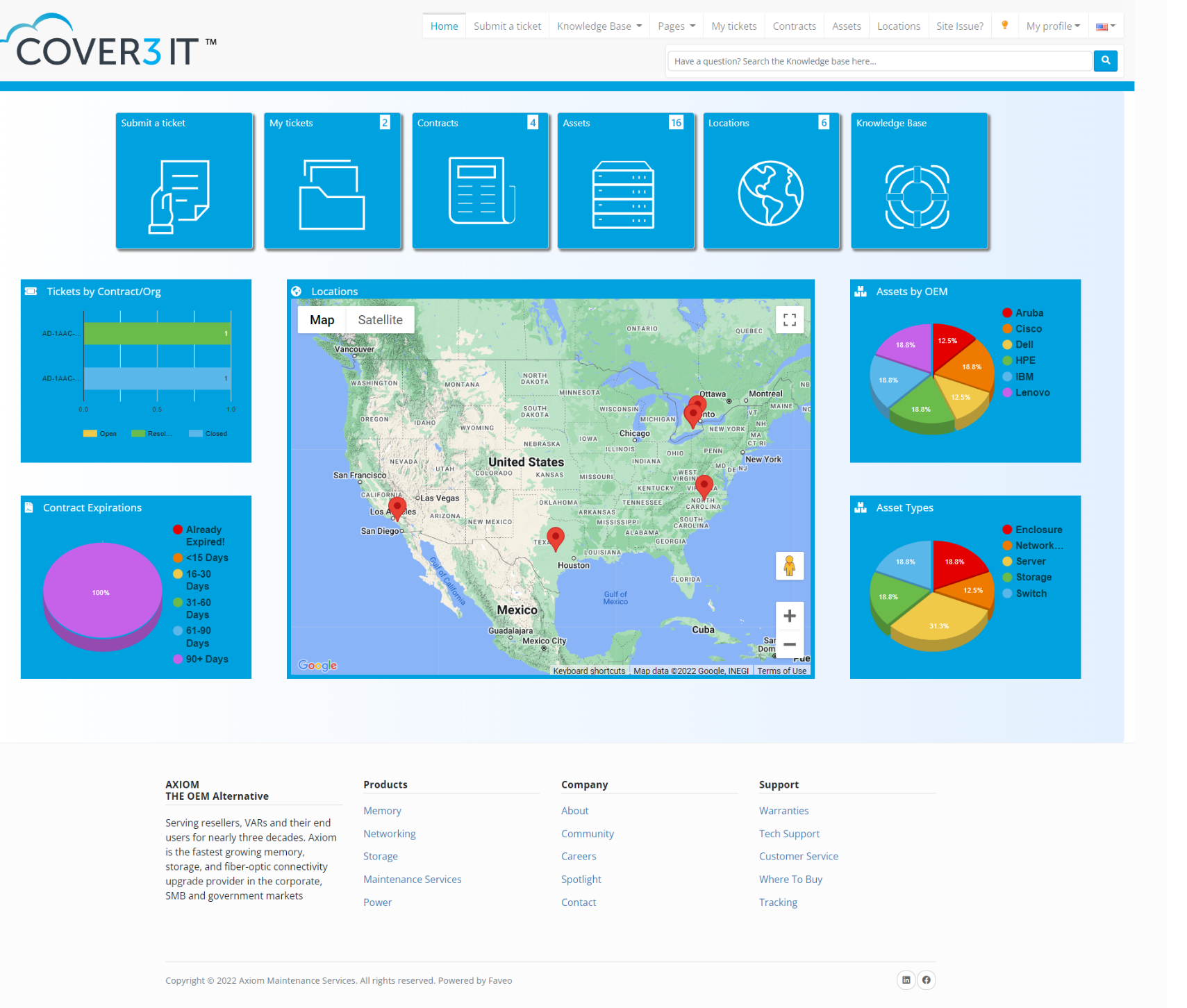This screenshot has height=1008, width=1187.
Task: Click the search magnifier icon
Action: click(x=1104, y=60)
